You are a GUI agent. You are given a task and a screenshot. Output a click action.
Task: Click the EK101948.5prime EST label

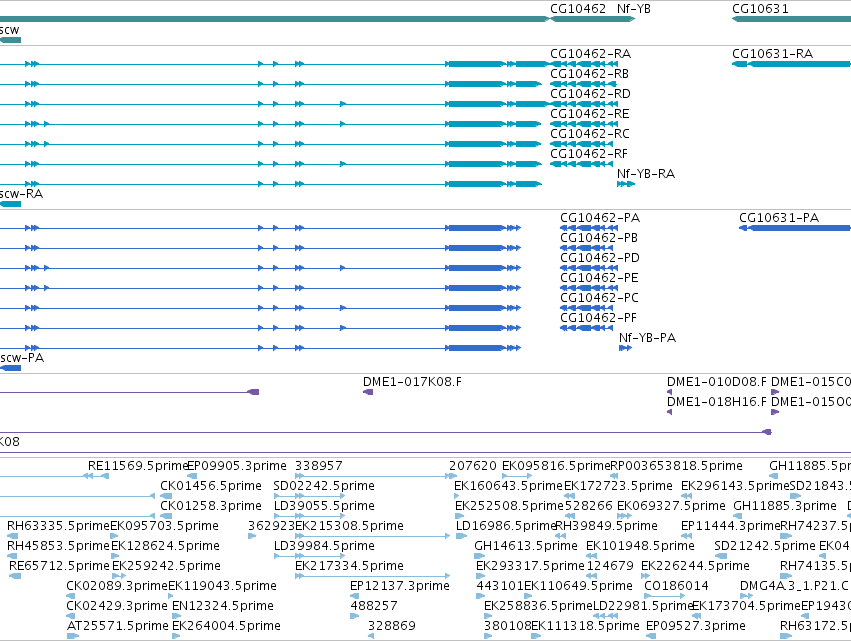640,546
